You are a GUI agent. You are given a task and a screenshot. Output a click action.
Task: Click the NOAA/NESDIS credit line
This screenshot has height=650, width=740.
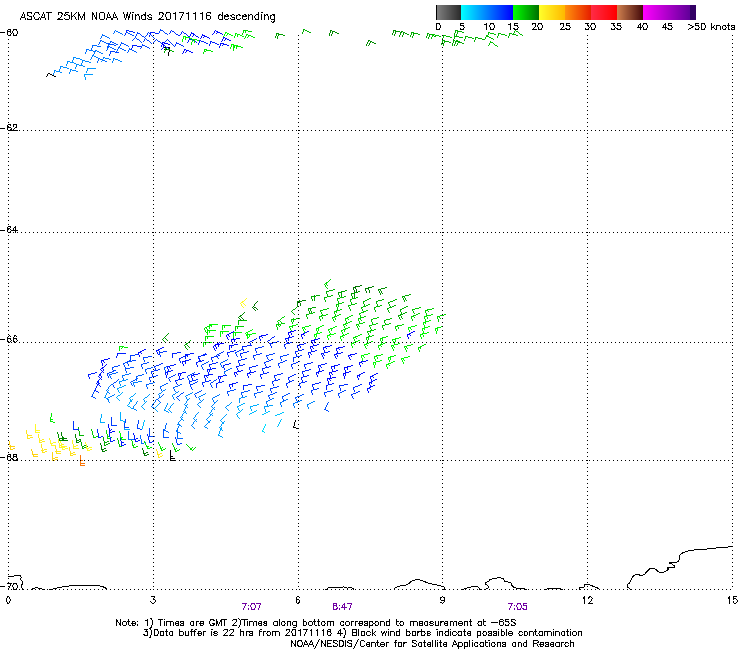coord(432,643)
